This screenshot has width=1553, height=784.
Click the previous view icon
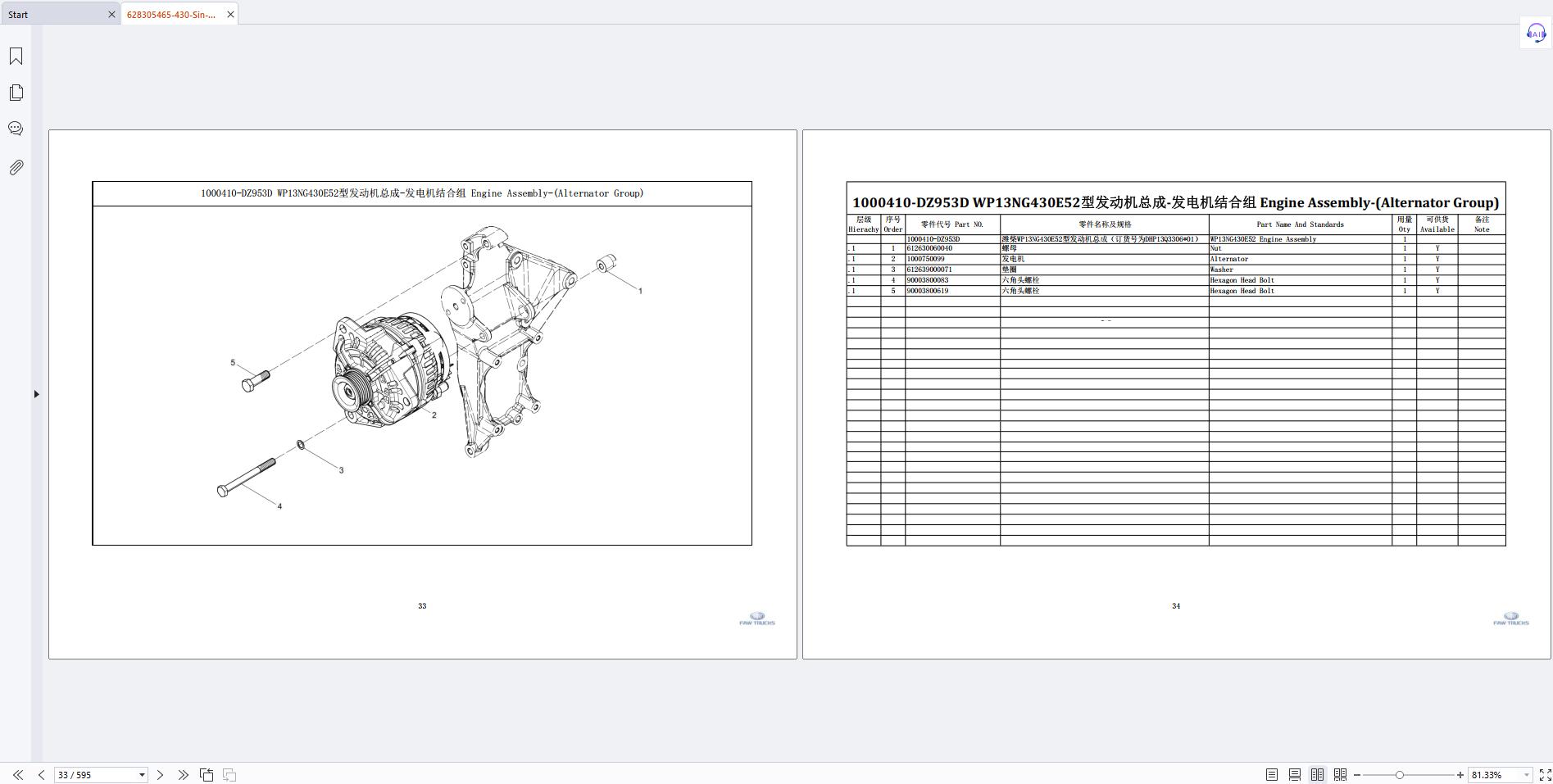207,775
